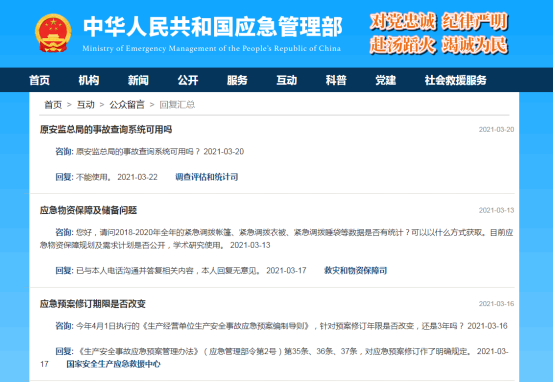This screenshot has width=554, height=383.
Task: Open the 机构 navigation menu item
Action: point(89,80)
